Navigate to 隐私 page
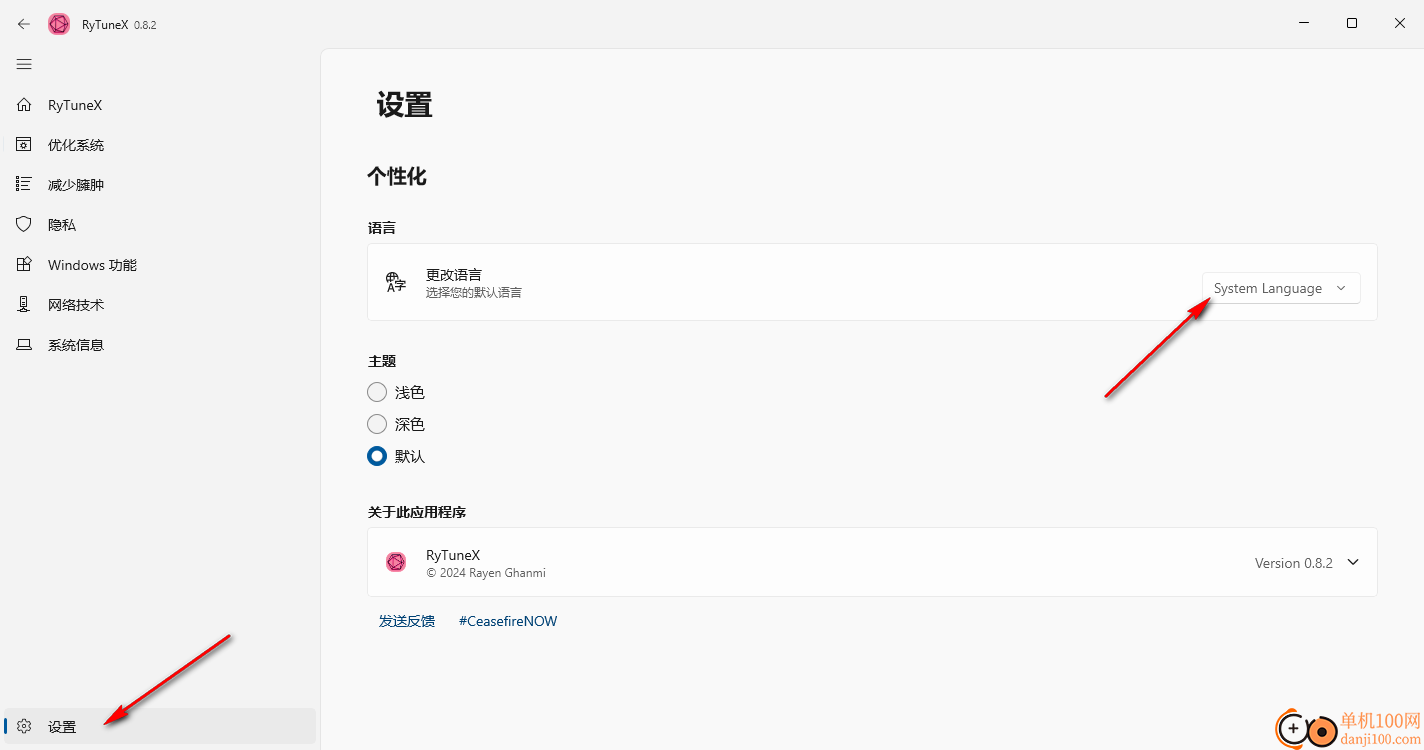The height and width of the screenshot is (750, 1424). click(160, 225)
